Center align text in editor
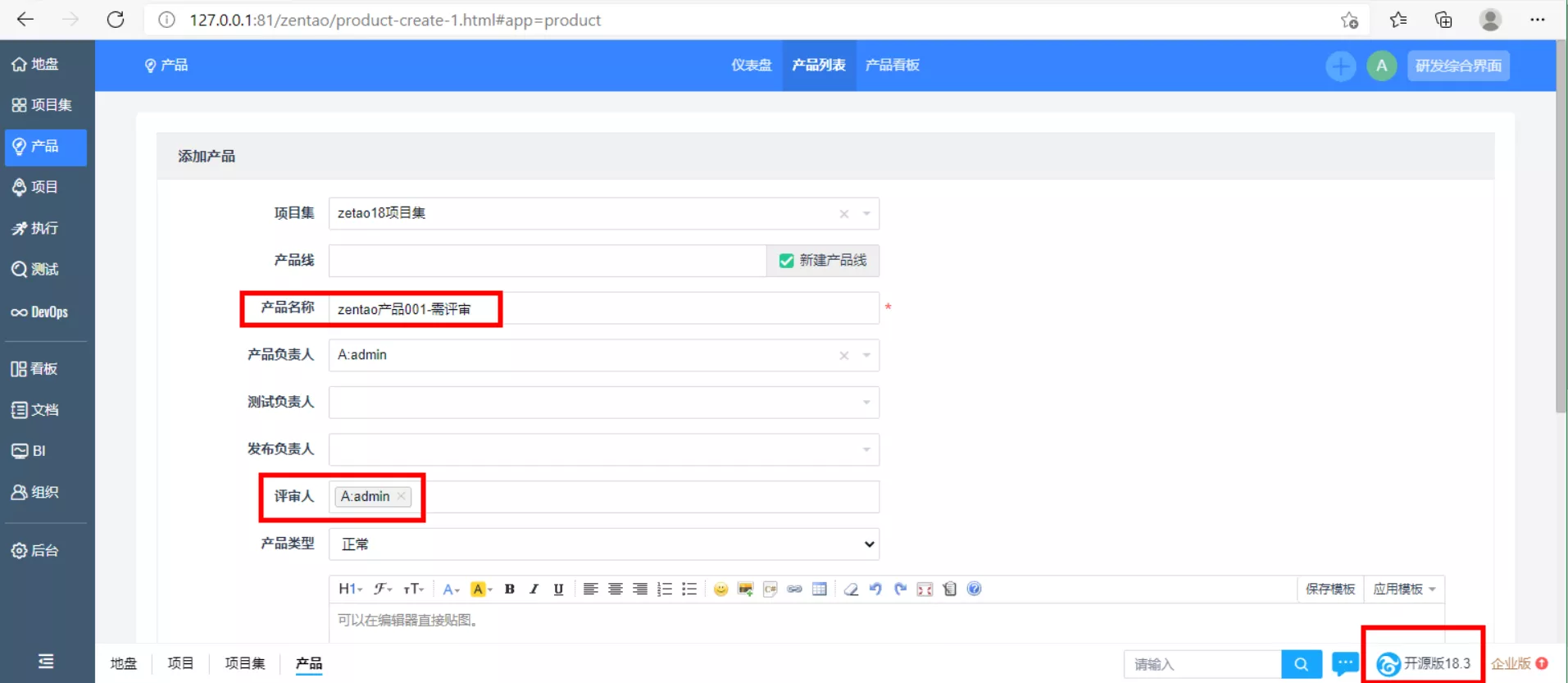The height and width of the screenshot is (683, 1568). pos(615,589)
